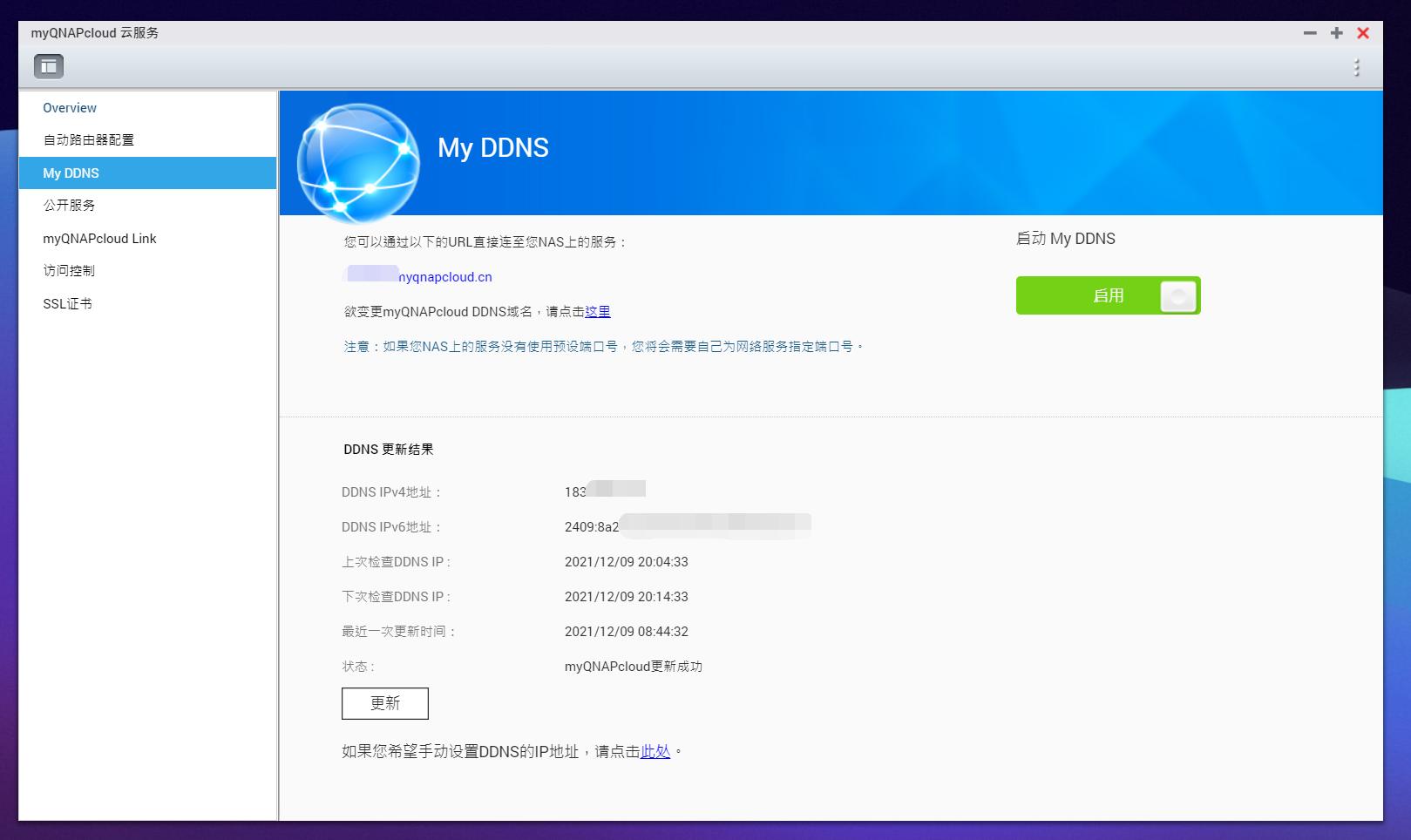Open the 自动路由器配置 page
The width and height of the screenshot is (1411, 840).
(88, 139)
